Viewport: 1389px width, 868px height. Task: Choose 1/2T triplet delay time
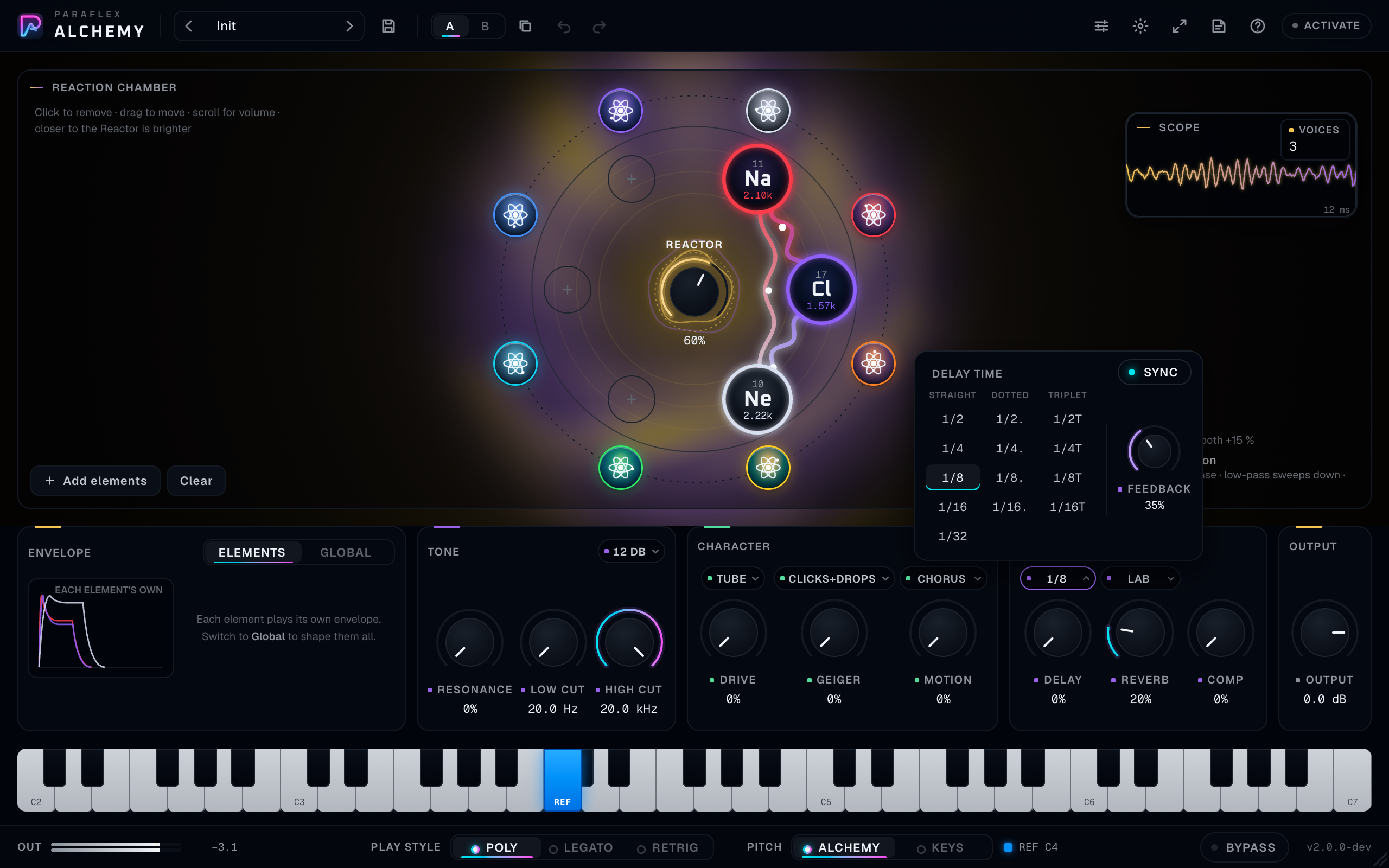[x=1067, y=418]
